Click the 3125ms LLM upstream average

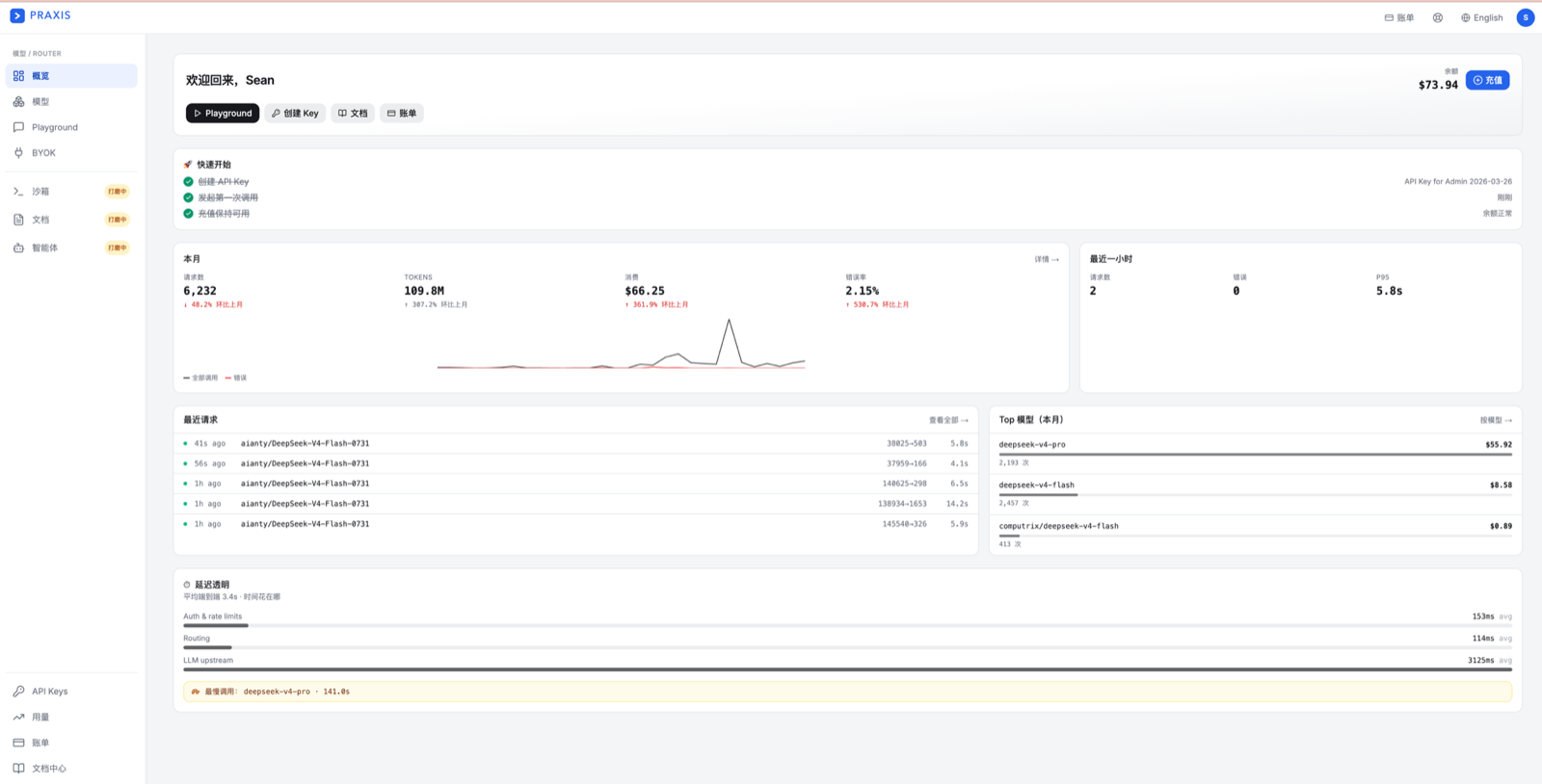coord(1481,661)
